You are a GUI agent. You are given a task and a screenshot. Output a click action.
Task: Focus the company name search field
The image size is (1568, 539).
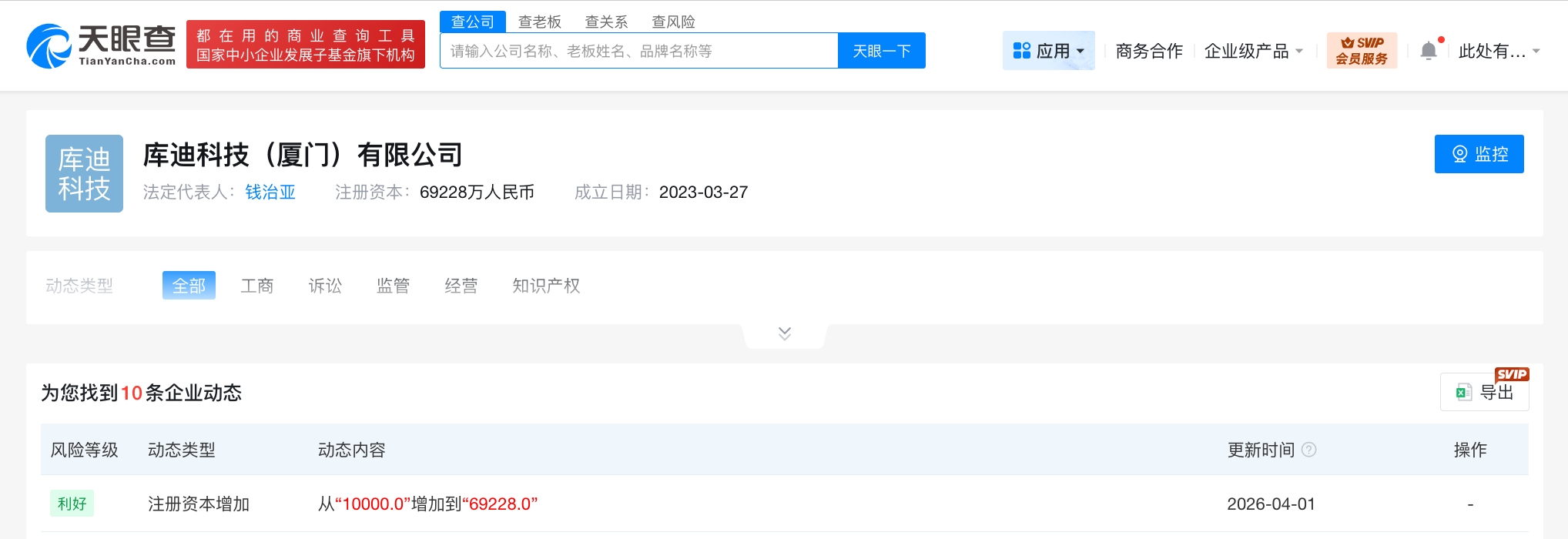coord(638,51)
